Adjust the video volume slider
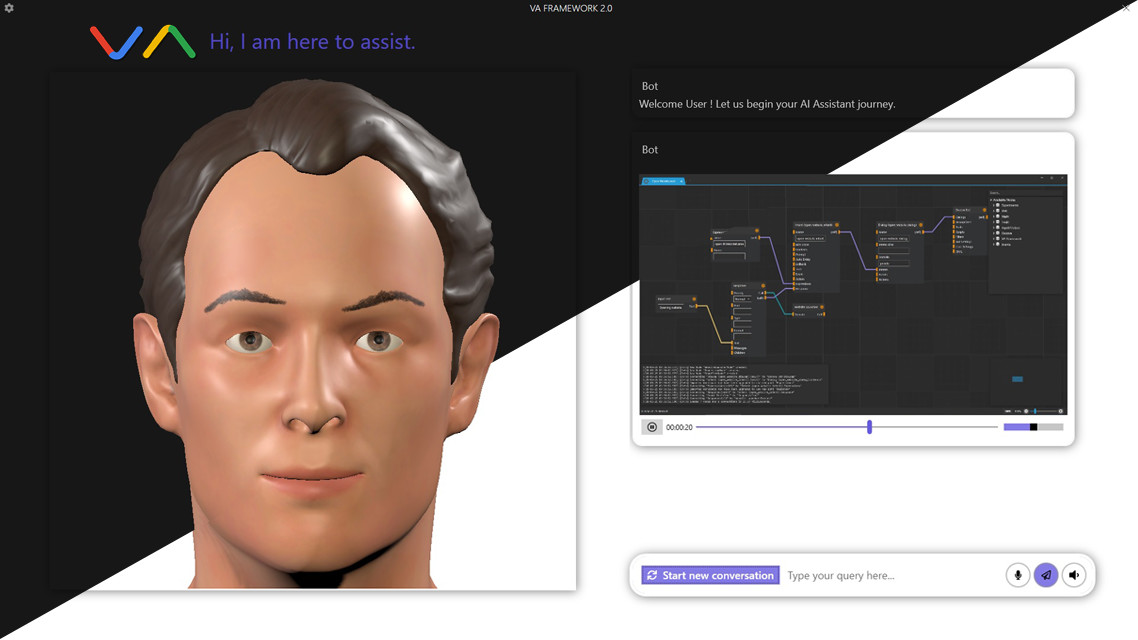This screenshot has height=640, width=1138. [x=1033, y=427]
